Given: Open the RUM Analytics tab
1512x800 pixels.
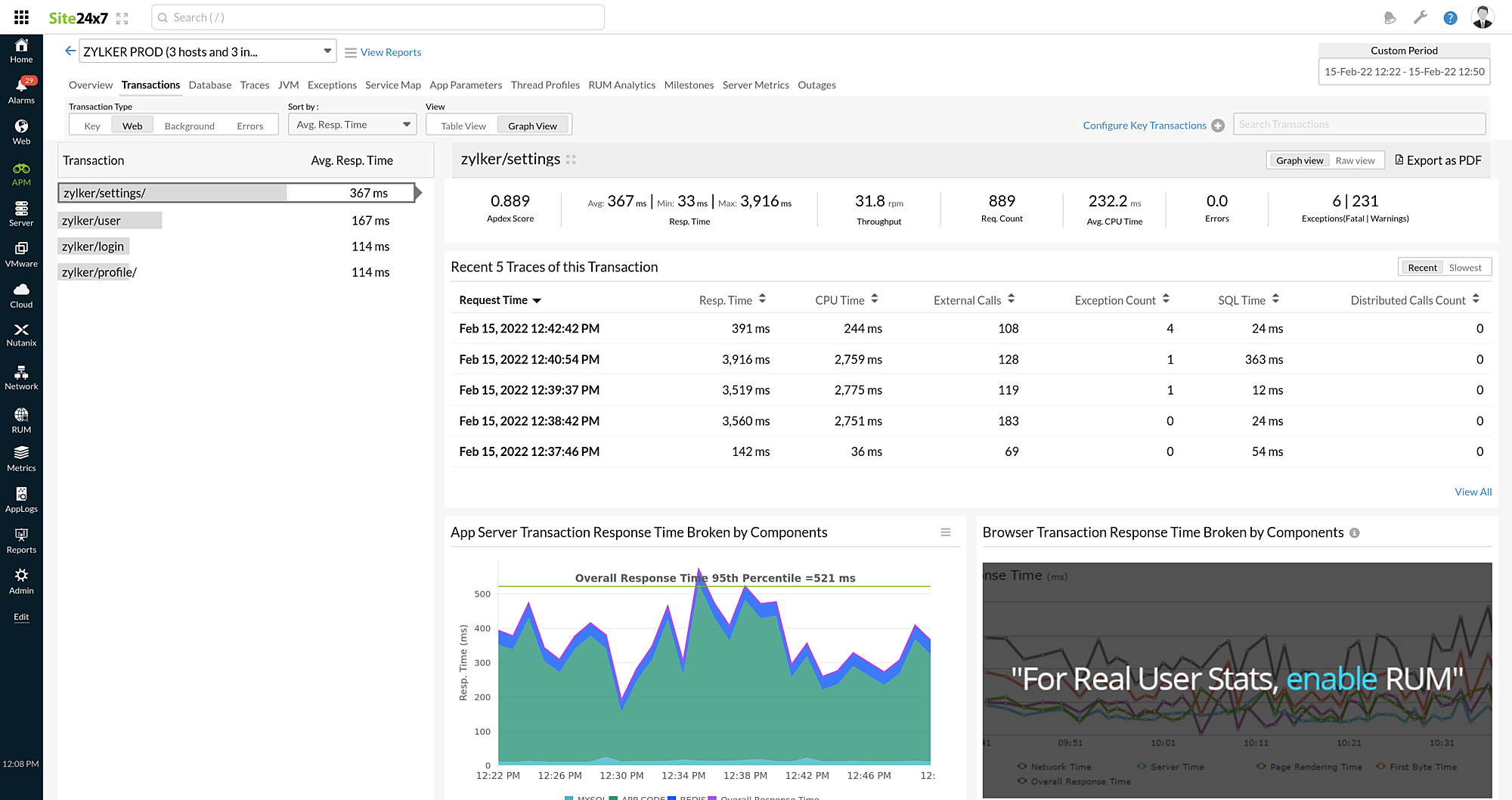Looking at the screenshot, I should (621, 85).
